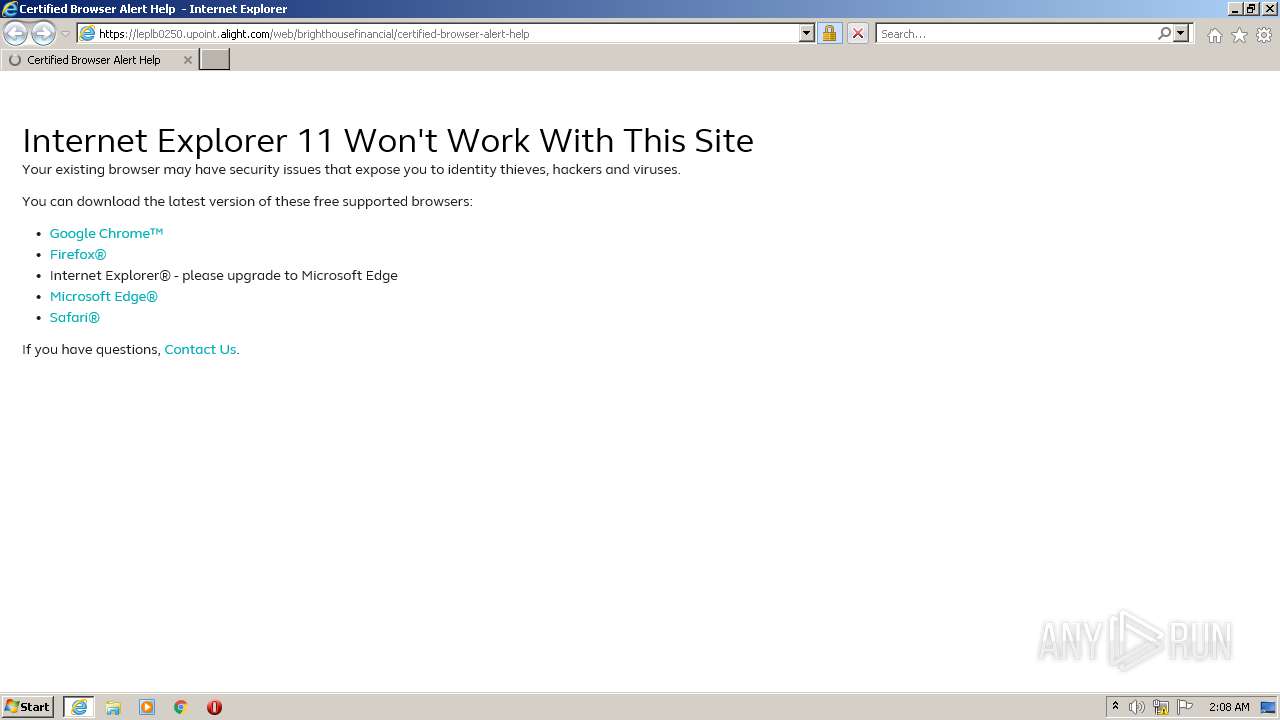Show hidden tray icons arrow
The height and width of the screenshot is (720, 1280).
coord(1115,707)
